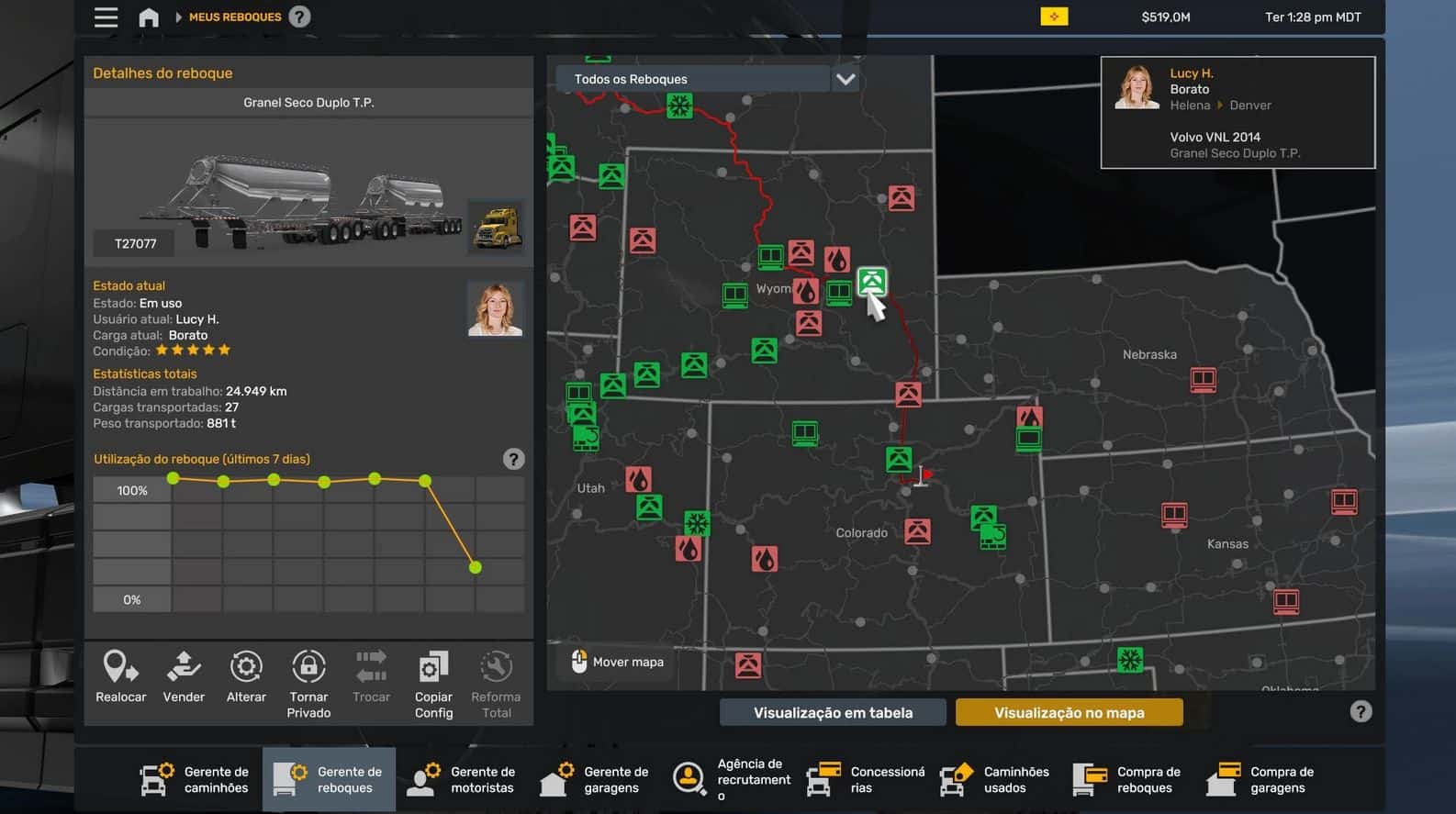Switch to Visualização no mapa
Screen dimensions: 1456x814
pyautogui.click(x=1069, y=712)
